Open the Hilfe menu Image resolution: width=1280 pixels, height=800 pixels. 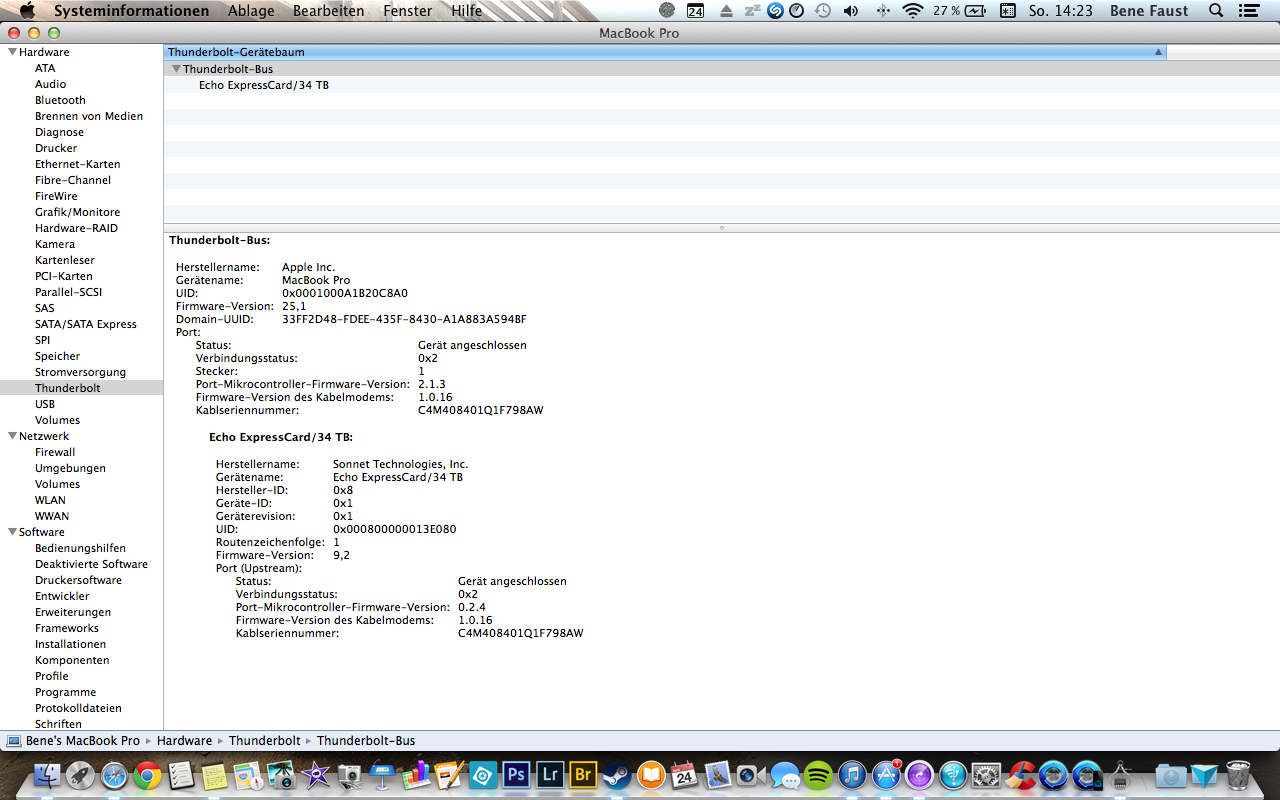(x=466, y=11)
